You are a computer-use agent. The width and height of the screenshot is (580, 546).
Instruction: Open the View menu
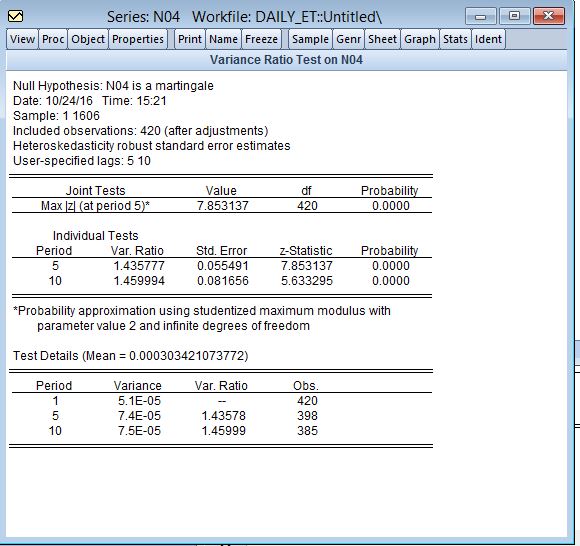click(22, 39)
